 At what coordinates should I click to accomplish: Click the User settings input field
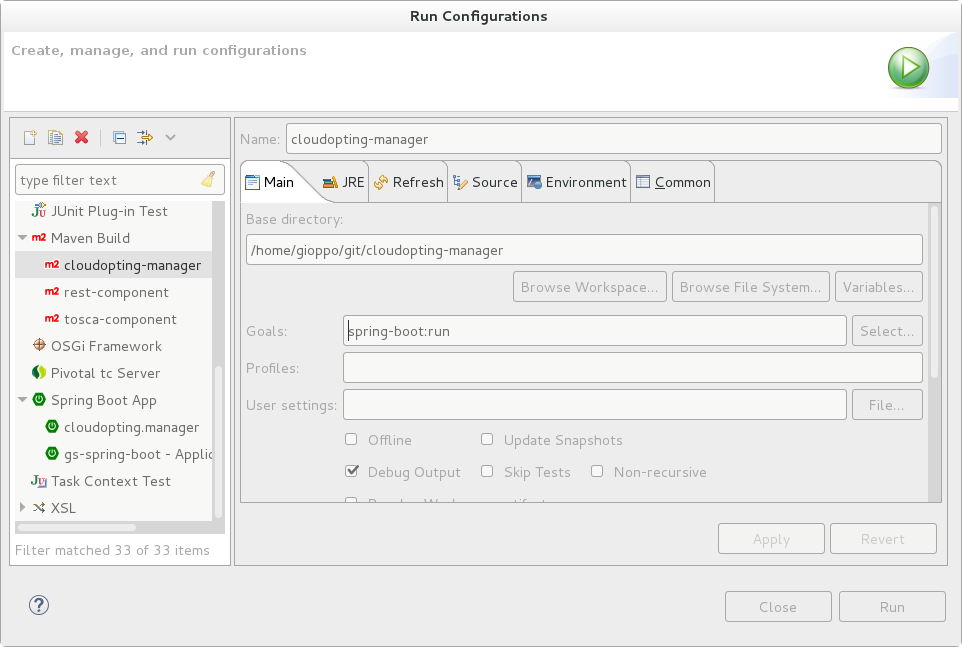[x=595, y=405]
